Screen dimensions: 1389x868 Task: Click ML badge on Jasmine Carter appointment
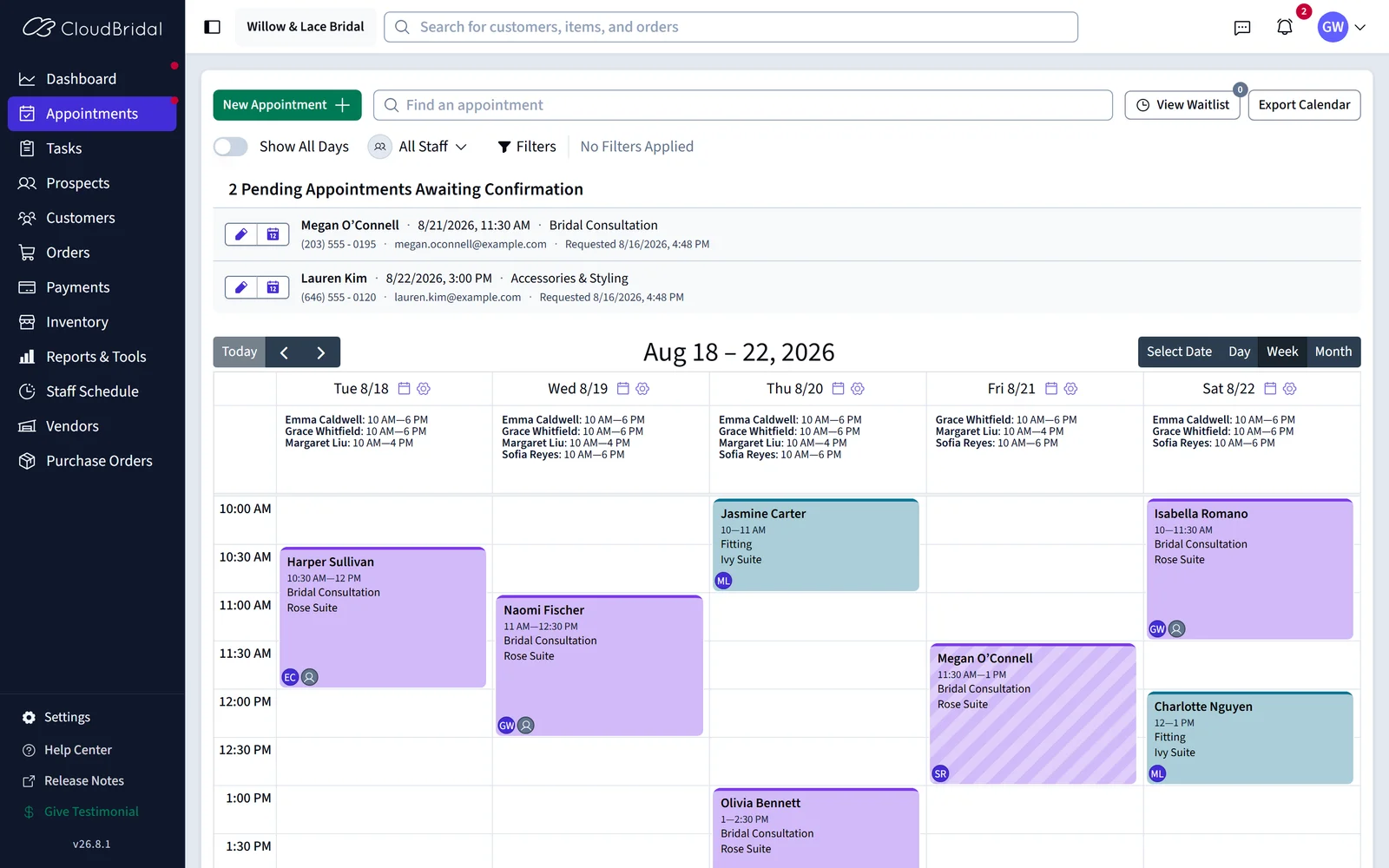click(x=723, y=581)
